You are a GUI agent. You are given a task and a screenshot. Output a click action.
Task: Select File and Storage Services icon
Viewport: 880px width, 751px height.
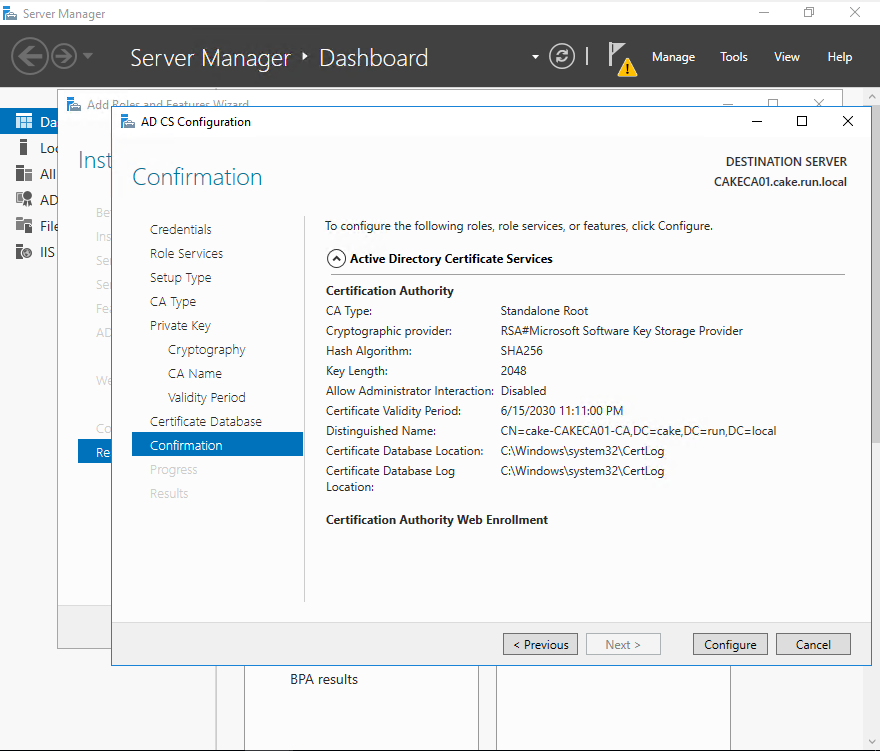coord(24,225)
